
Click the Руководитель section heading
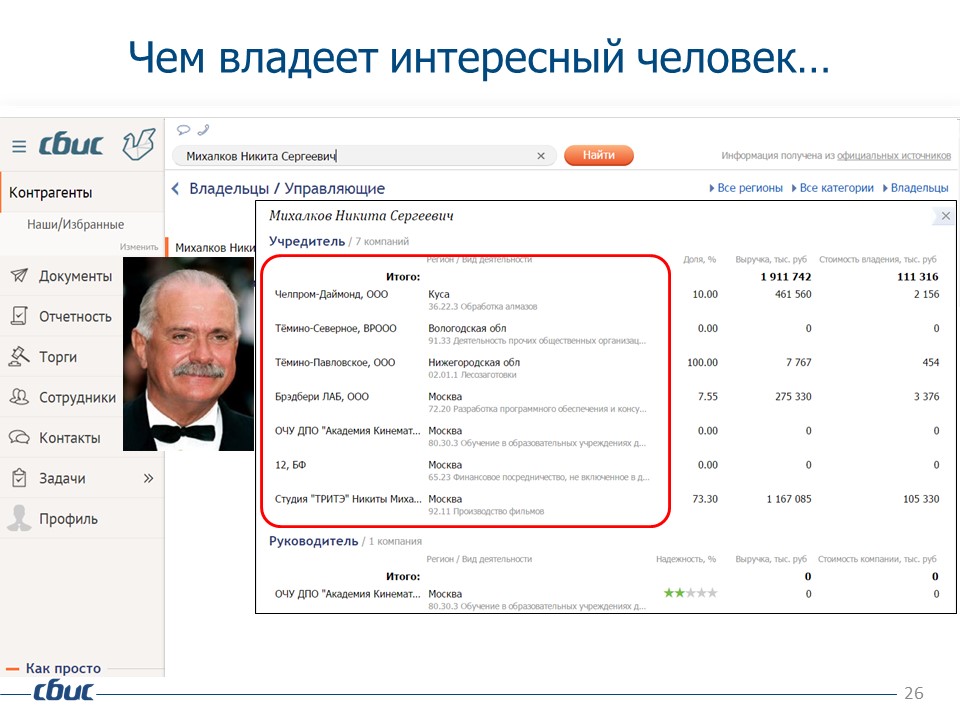click(x=313, y=541)
